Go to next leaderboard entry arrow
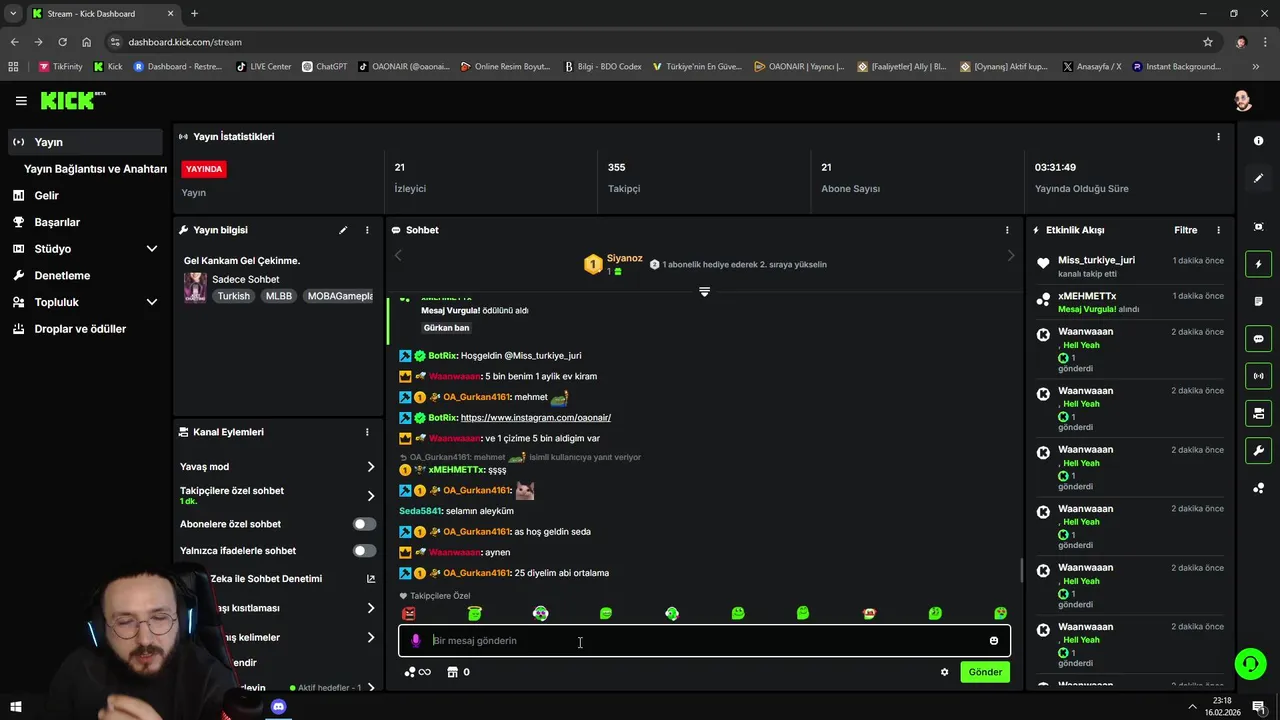This screenshot has height=720, width=1280. (1010, 256)
